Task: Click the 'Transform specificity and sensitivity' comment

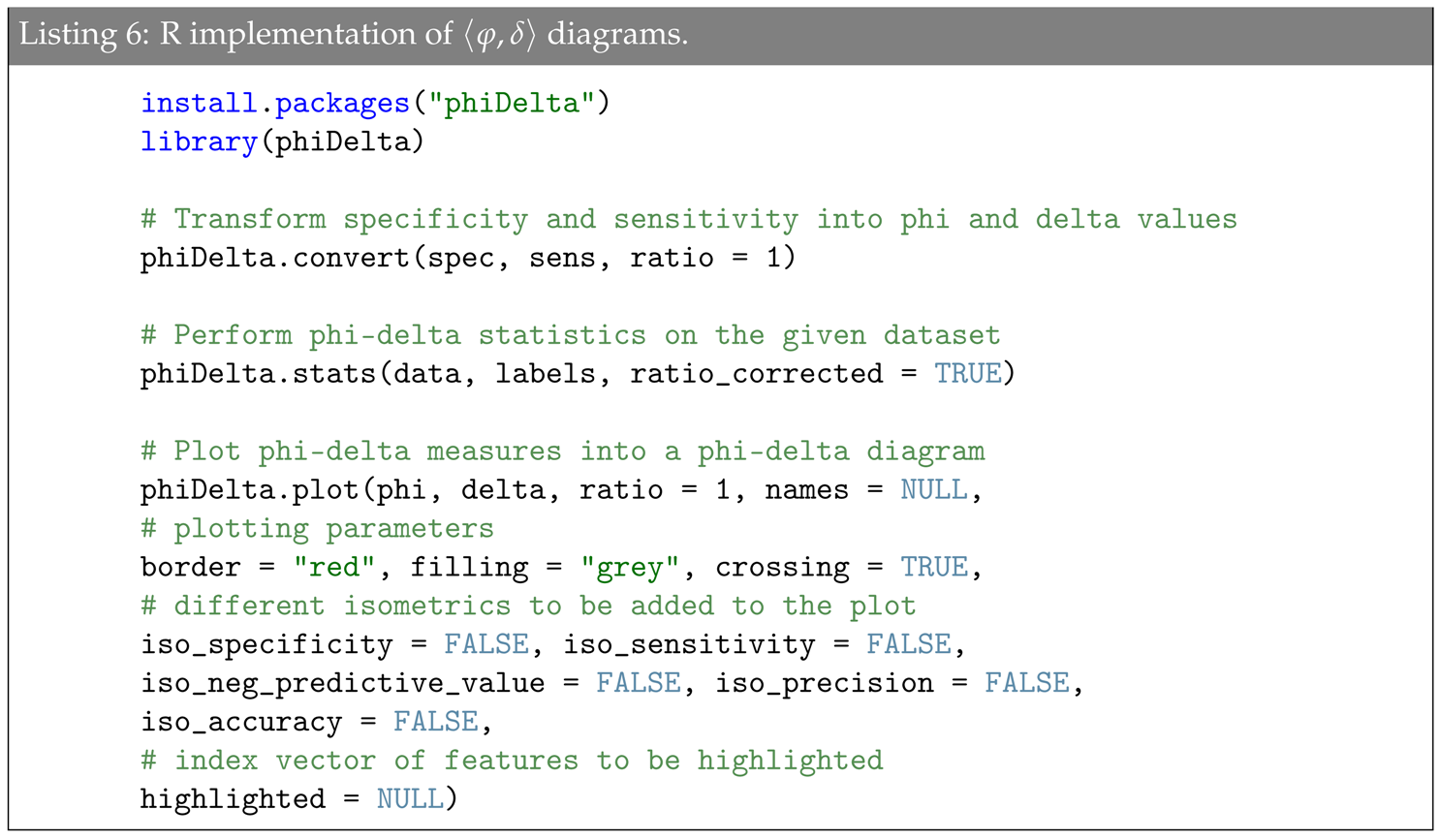Action: point(688,219)
